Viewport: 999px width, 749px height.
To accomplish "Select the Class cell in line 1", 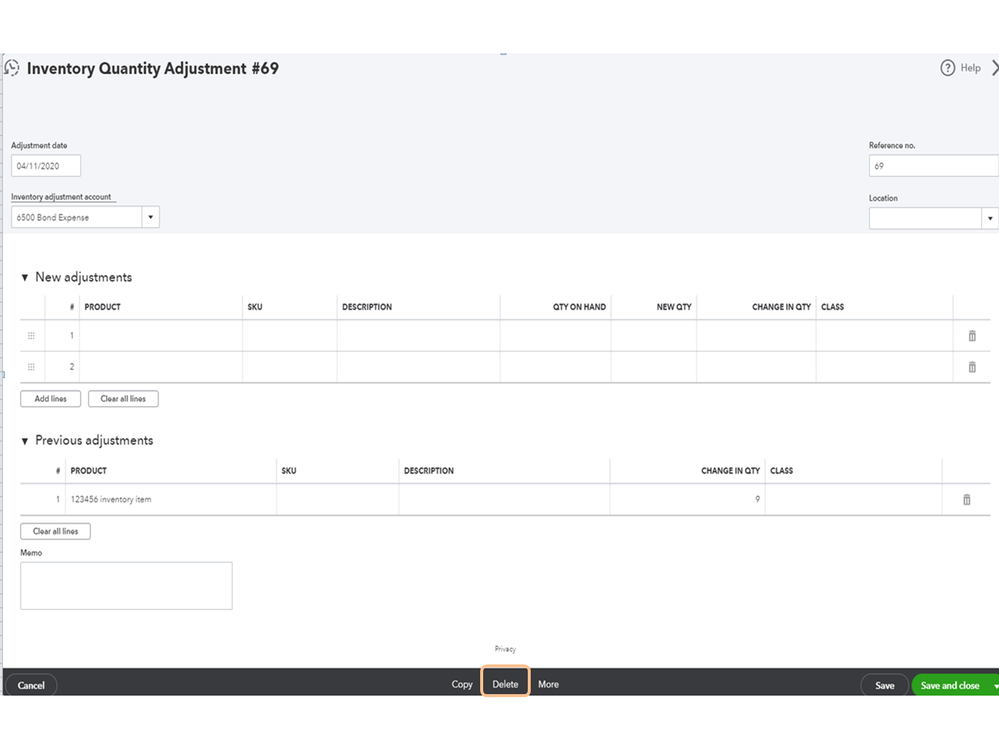I will click(x=884, y=336).
